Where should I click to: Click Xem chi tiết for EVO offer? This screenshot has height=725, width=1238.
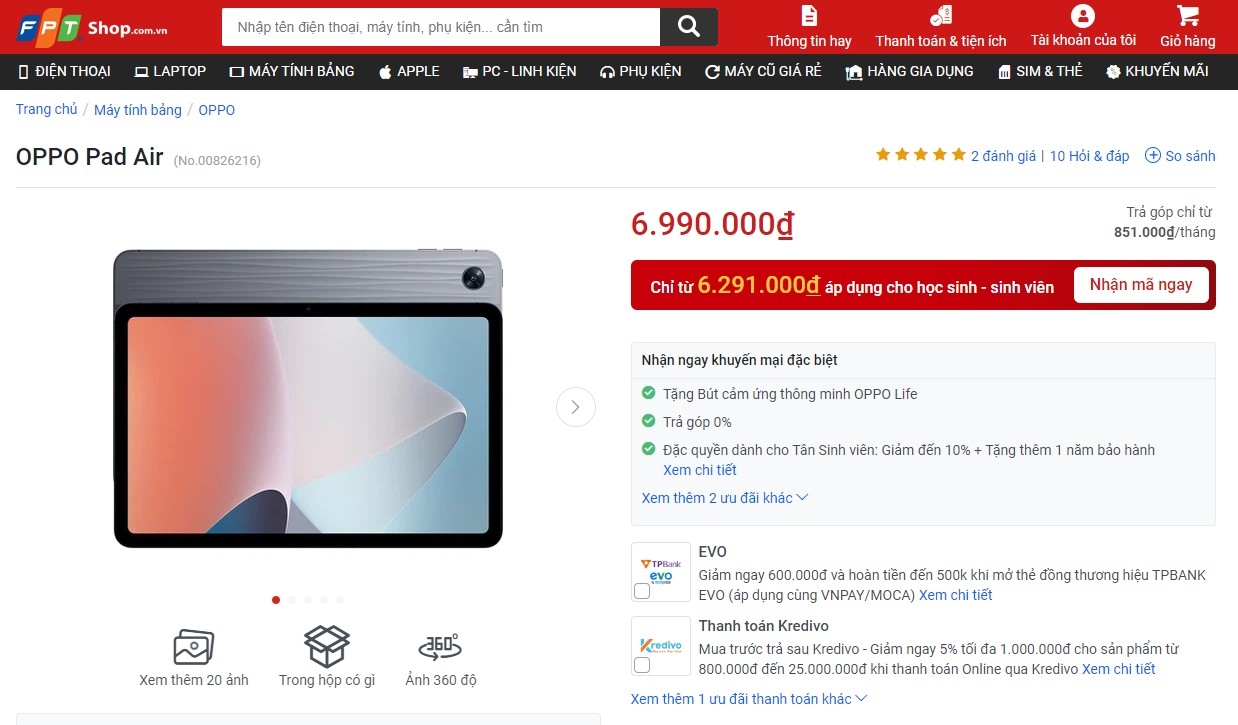(x=956, y=595)
